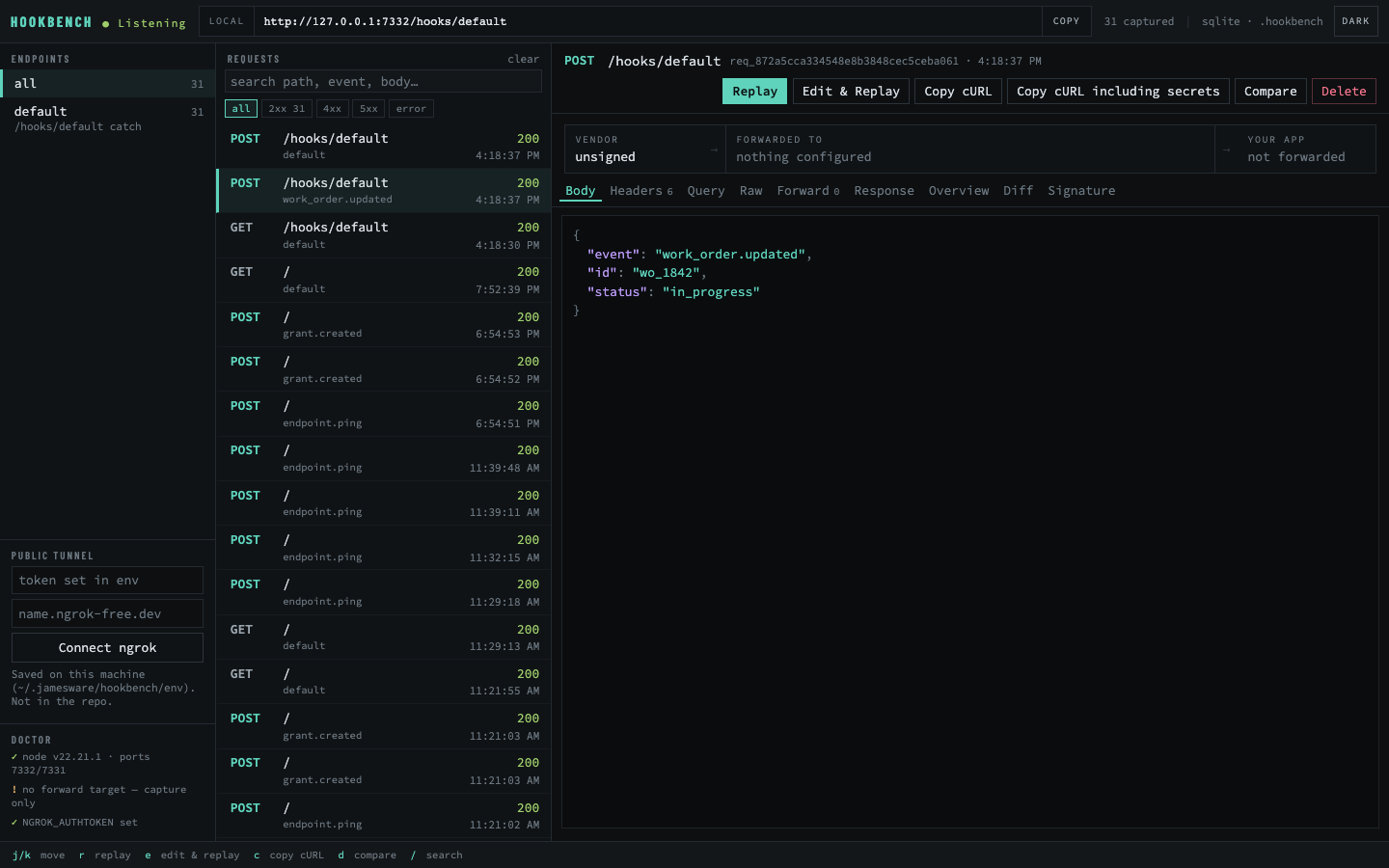Select the grant.created request at 6:54:53 PM
Screen dimensions: 1389x868
point(384,325)
